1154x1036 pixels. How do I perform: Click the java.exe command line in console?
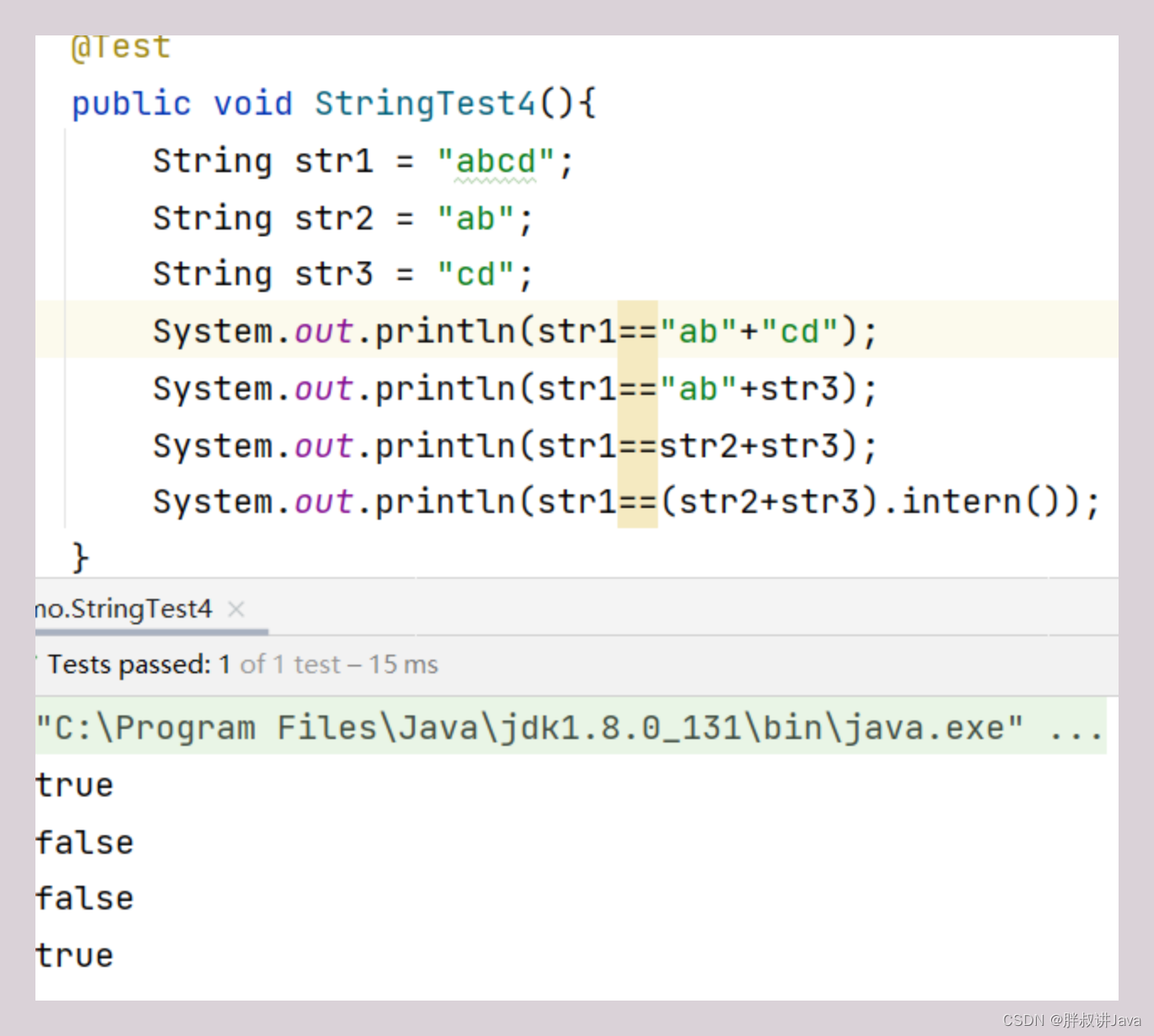(570, 727)
